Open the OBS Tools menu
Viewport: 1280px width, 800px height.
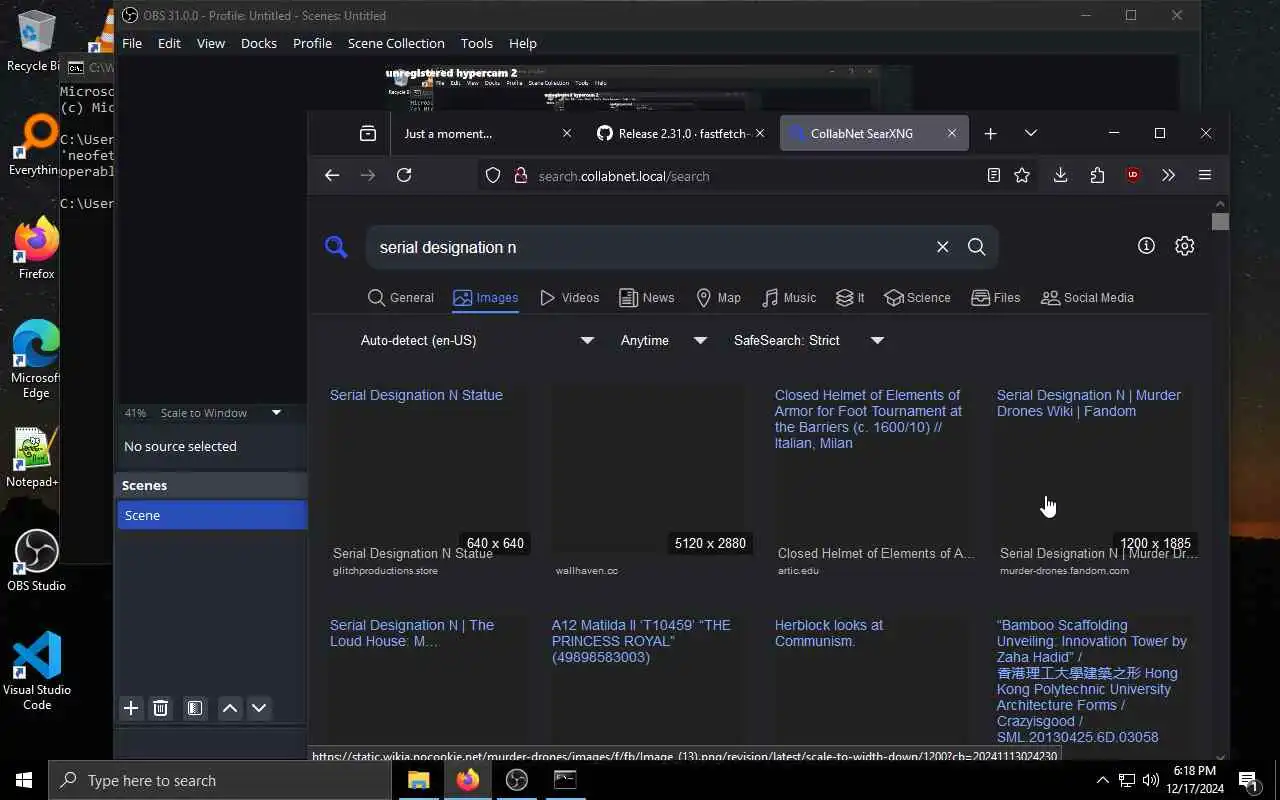(x=476, y=43)
